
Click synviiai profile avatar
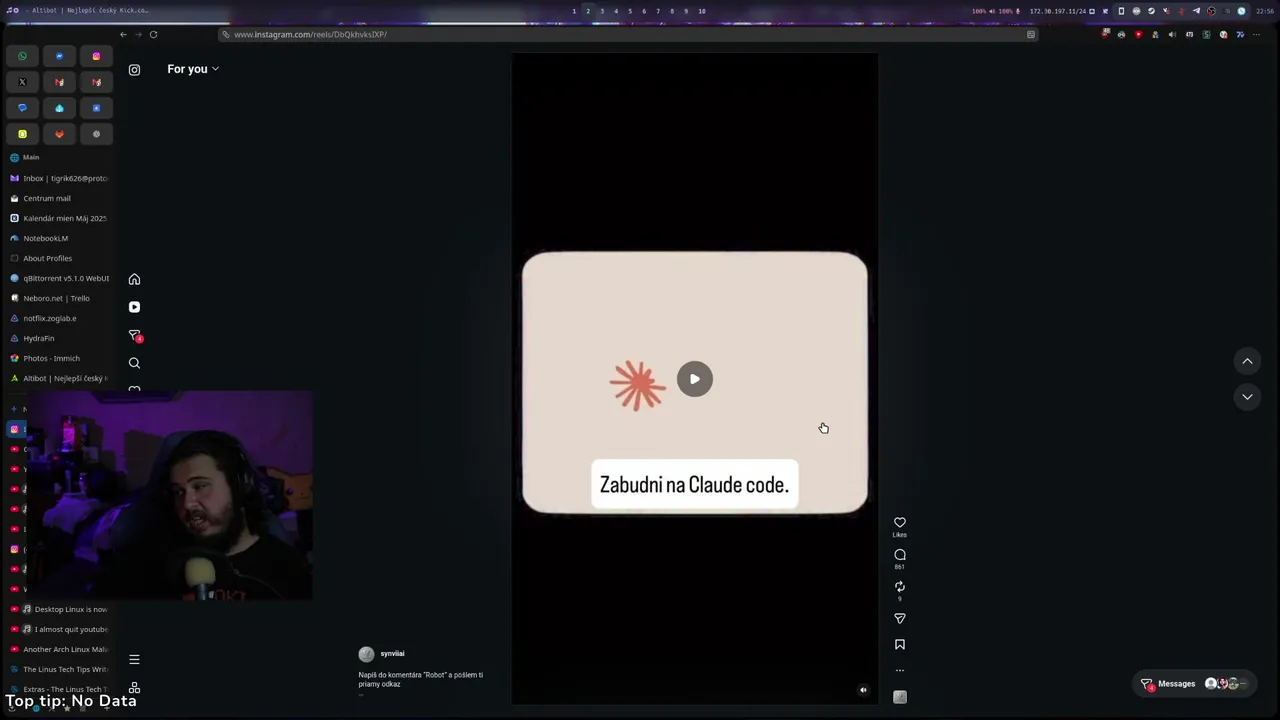click(366, 654)
